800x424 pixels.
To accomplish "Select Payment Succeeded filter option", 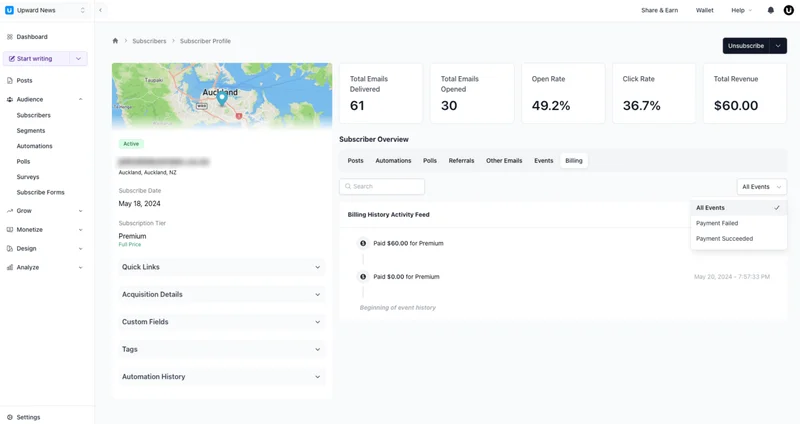I will [x=724, y=239].
